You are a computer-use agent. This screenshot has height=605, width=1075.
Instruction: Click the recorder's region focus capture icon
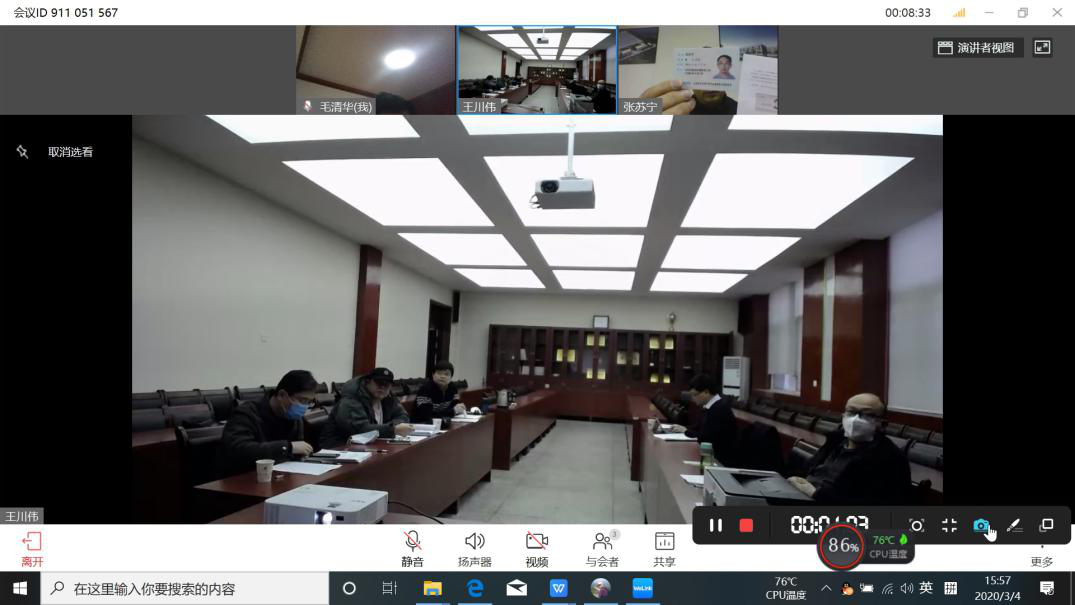pos(916,525)
